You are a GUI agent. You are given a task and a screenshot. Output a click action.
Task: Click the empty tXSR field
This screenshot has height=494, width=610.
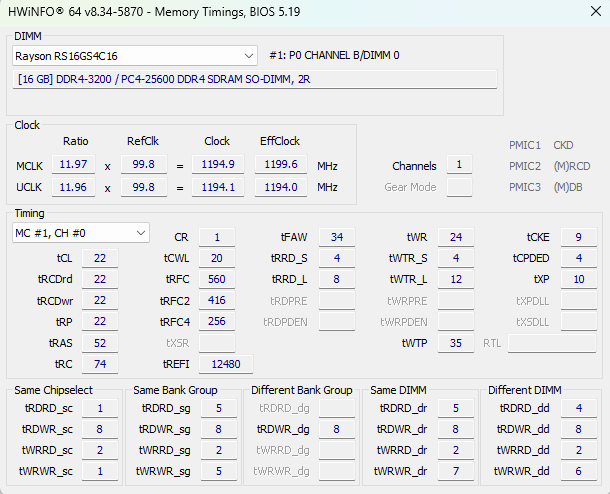(x=217, y=343)
